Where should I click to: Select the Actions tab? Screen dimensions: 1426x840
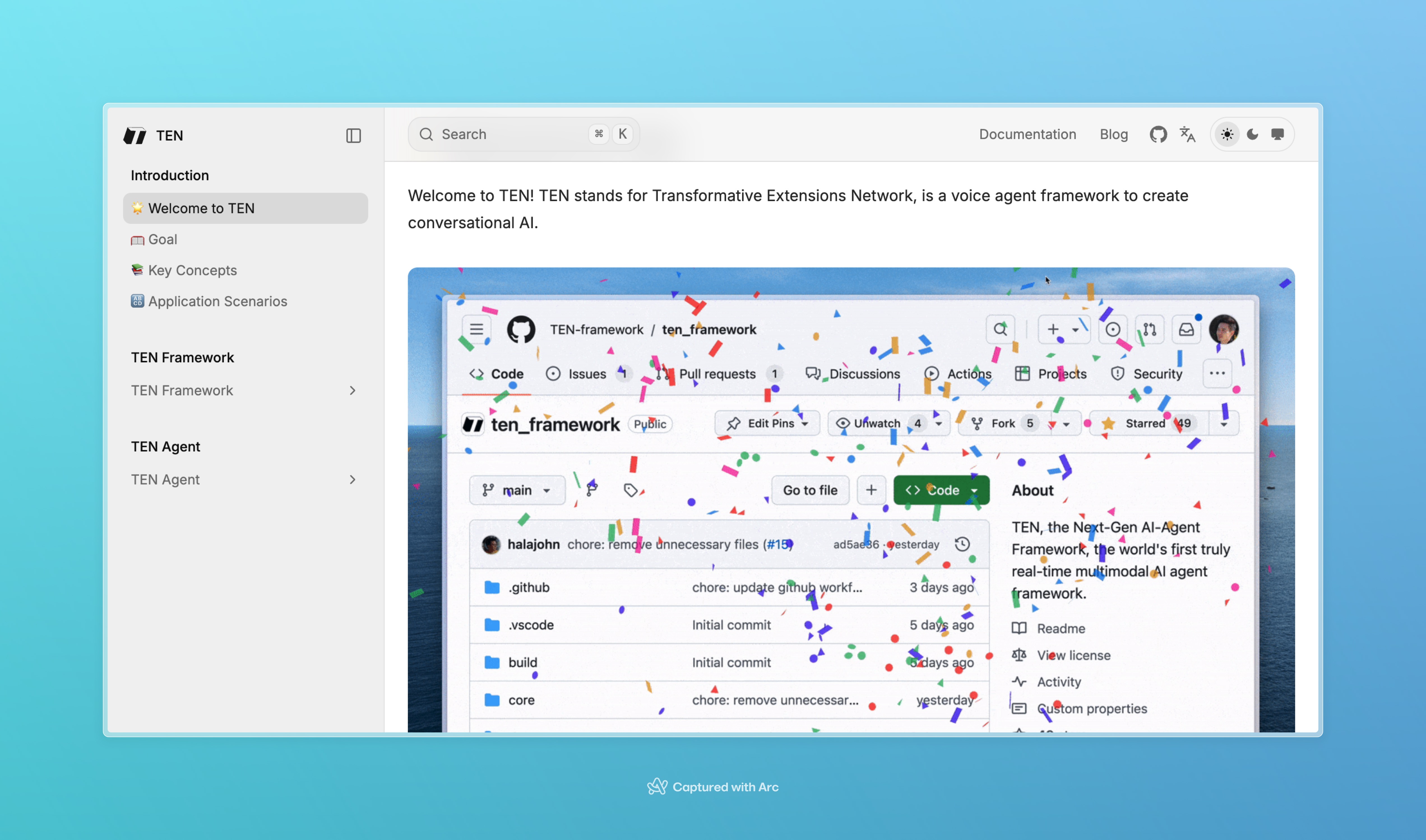(957, 373)
